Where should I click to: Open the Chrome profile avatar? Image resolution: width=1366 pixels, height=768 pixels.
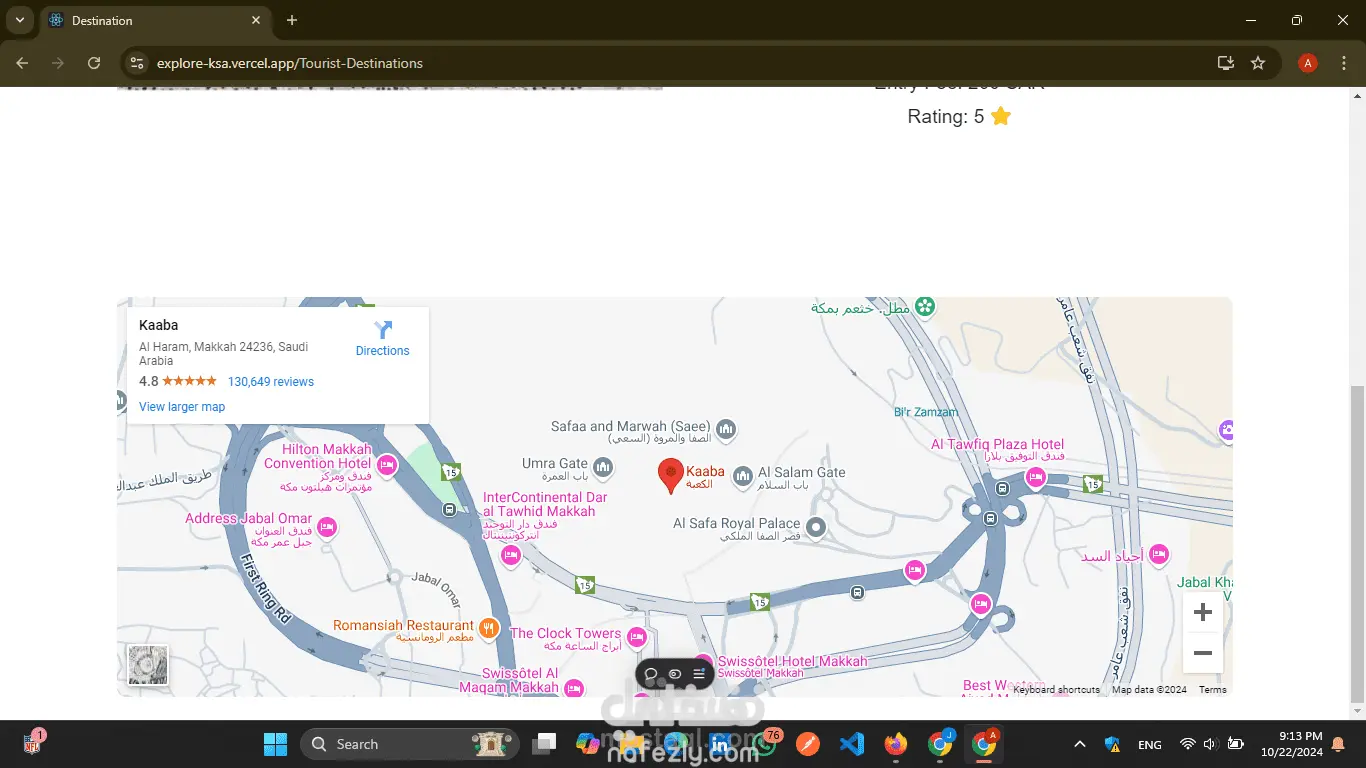point(1307,63)
